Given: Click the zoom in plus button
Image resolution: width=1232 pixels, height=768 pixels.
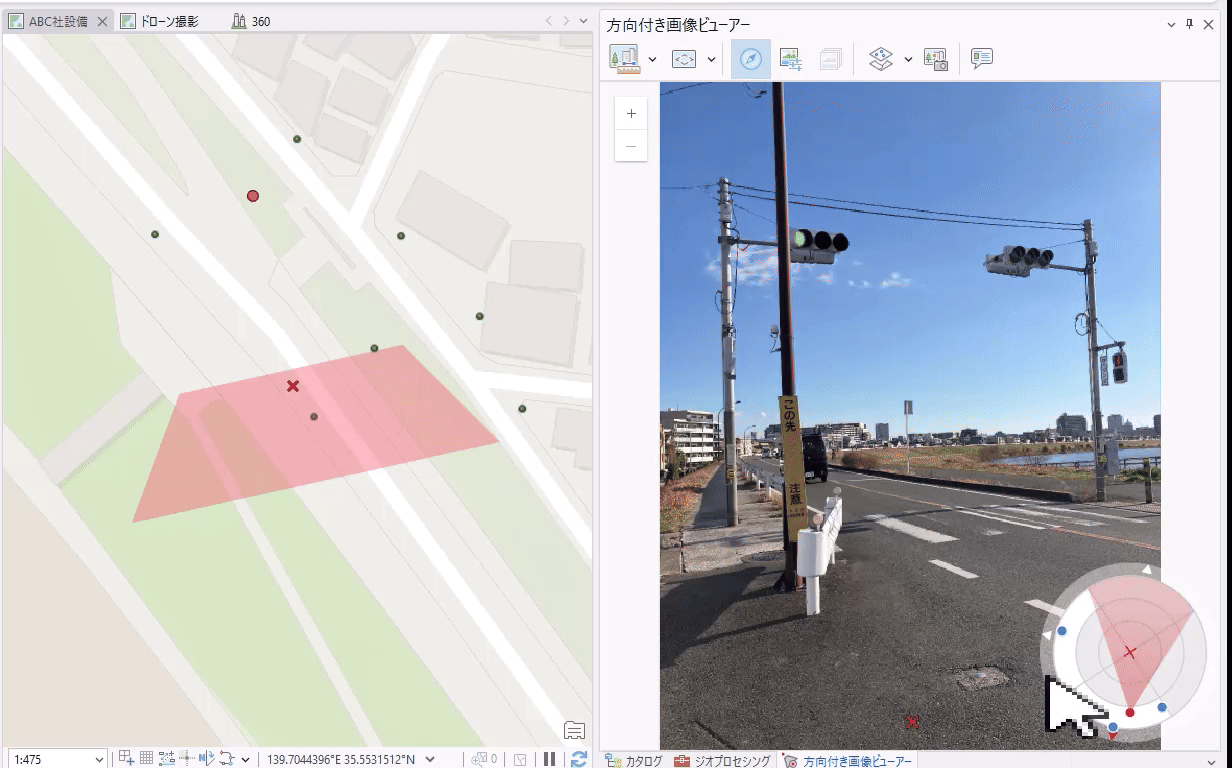Looking at the screenshot, I should click(631, 114).
